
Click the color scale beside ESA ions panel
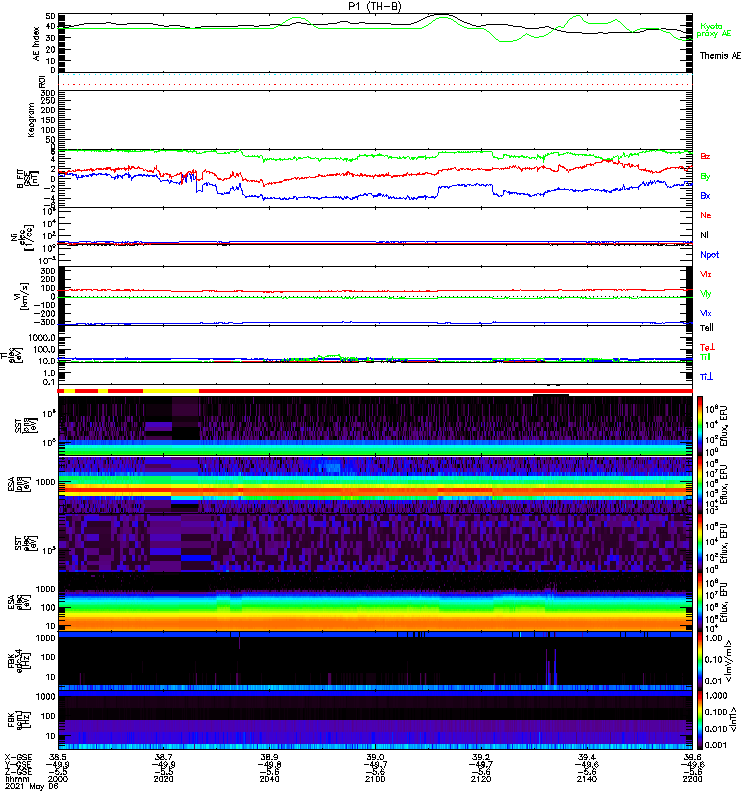click(x=700, y=484)
